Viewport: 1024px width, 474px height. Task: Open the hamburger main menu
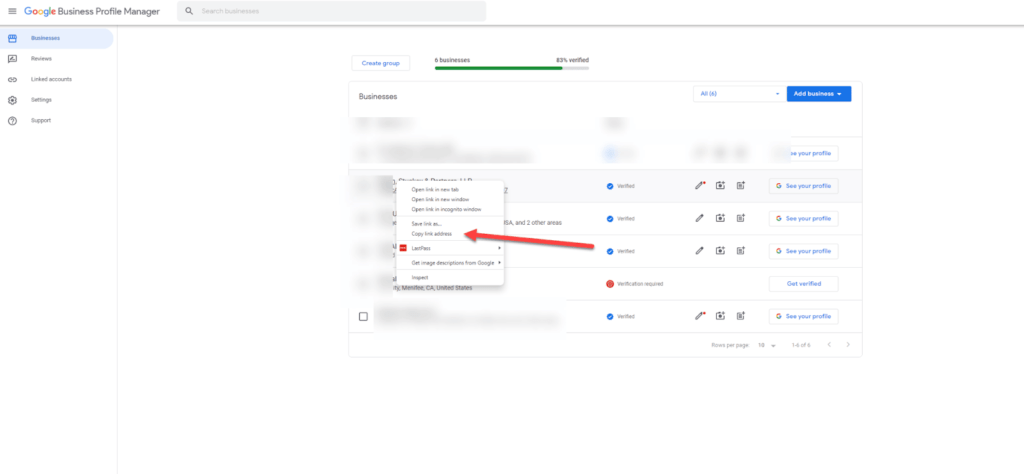[x=12, y=11]
